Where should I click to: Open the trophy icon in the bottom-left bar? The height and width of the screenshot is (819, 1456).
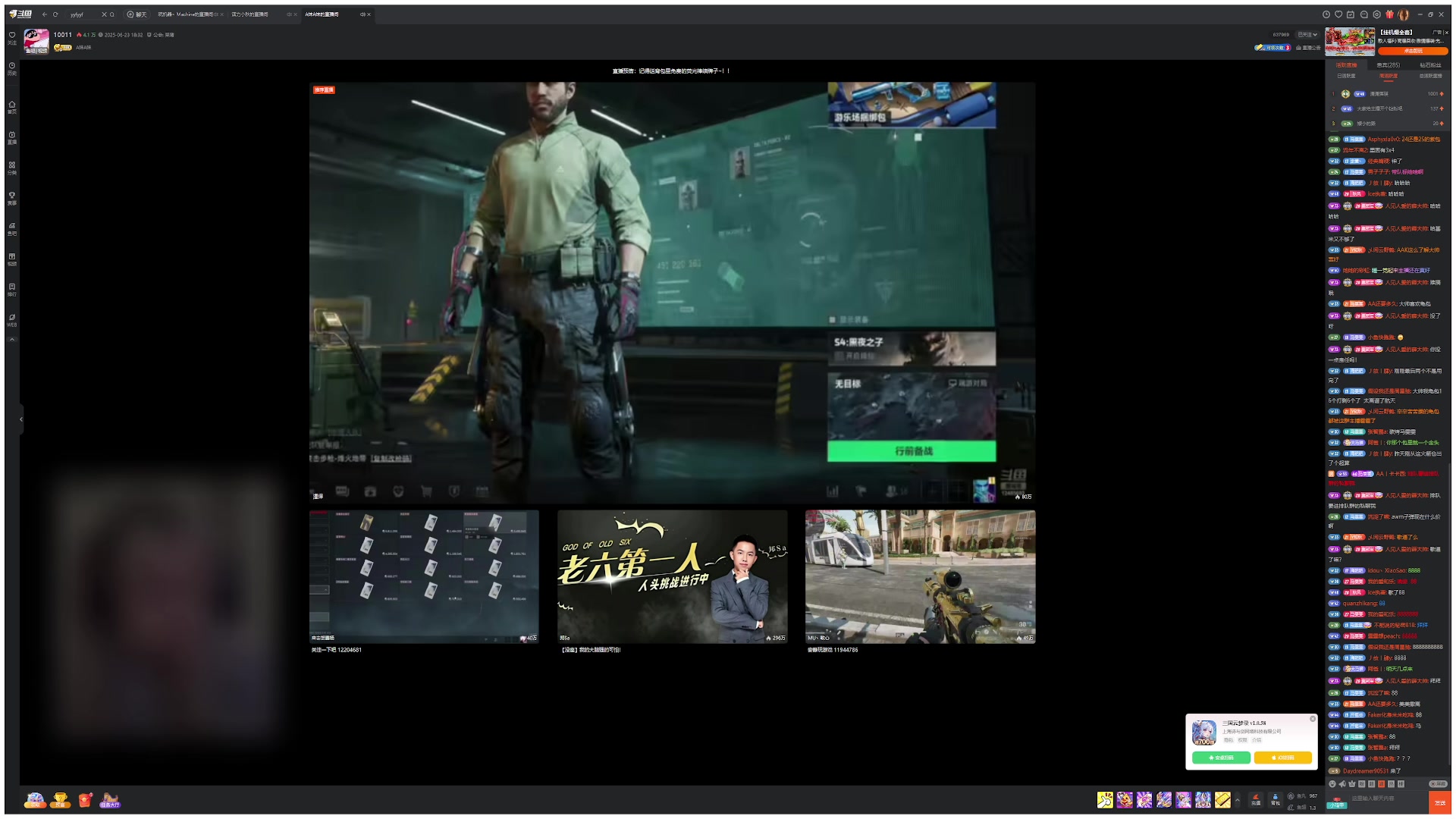tap(61, 800)
